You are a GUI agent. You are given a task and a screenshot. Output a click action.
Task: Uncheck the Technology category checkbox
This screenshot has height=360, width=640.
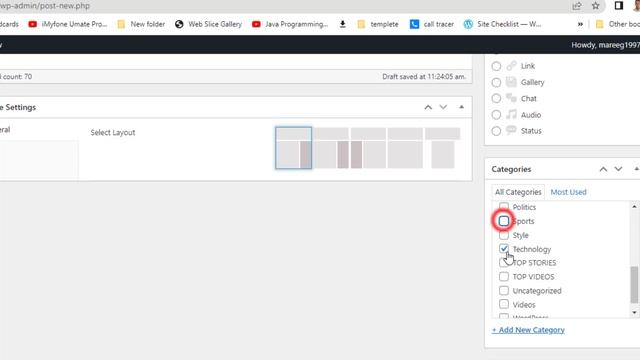(504, 249)
